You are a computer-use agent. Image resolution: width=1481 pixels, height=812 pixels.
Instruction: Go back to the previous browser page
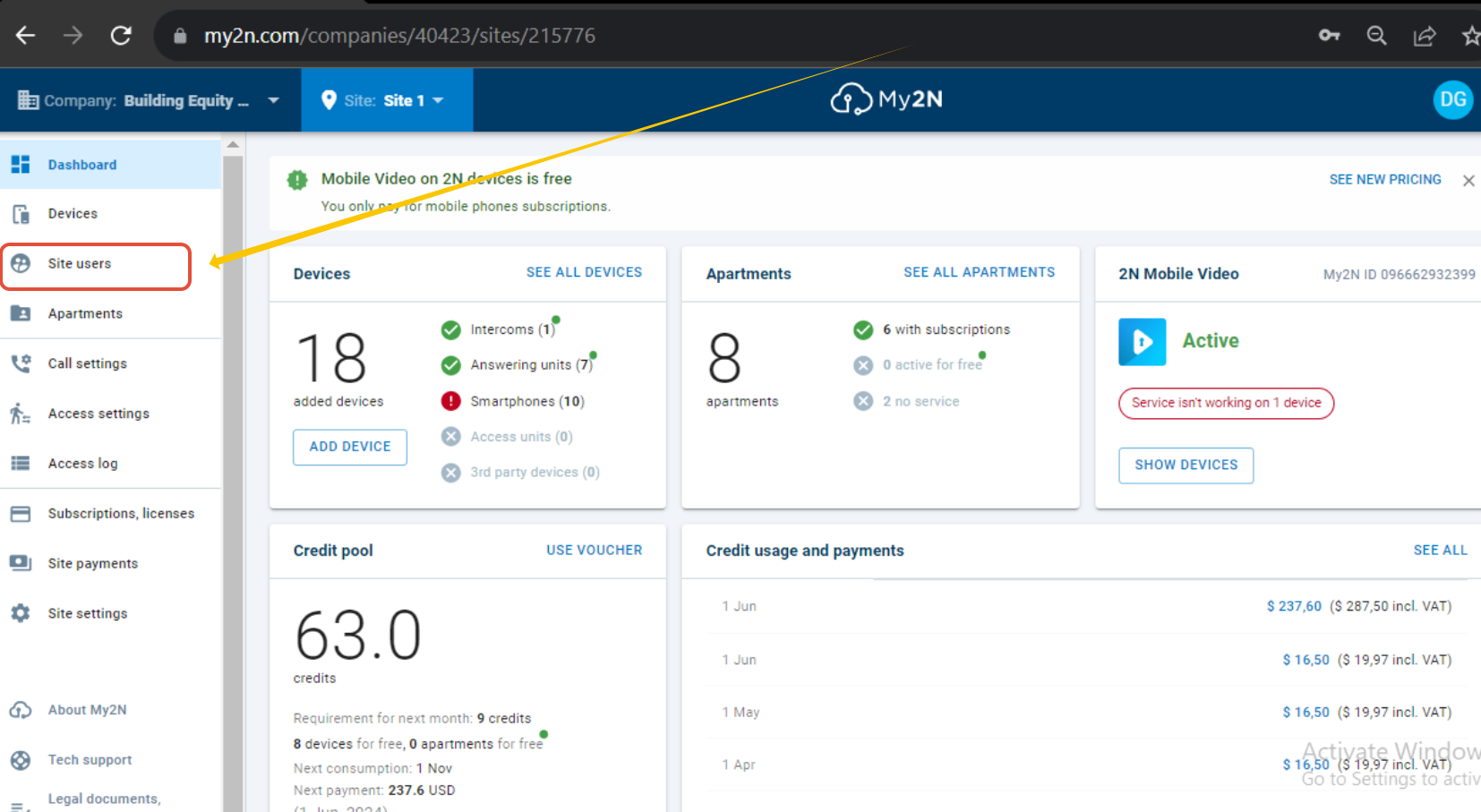[x=25, y=36]
